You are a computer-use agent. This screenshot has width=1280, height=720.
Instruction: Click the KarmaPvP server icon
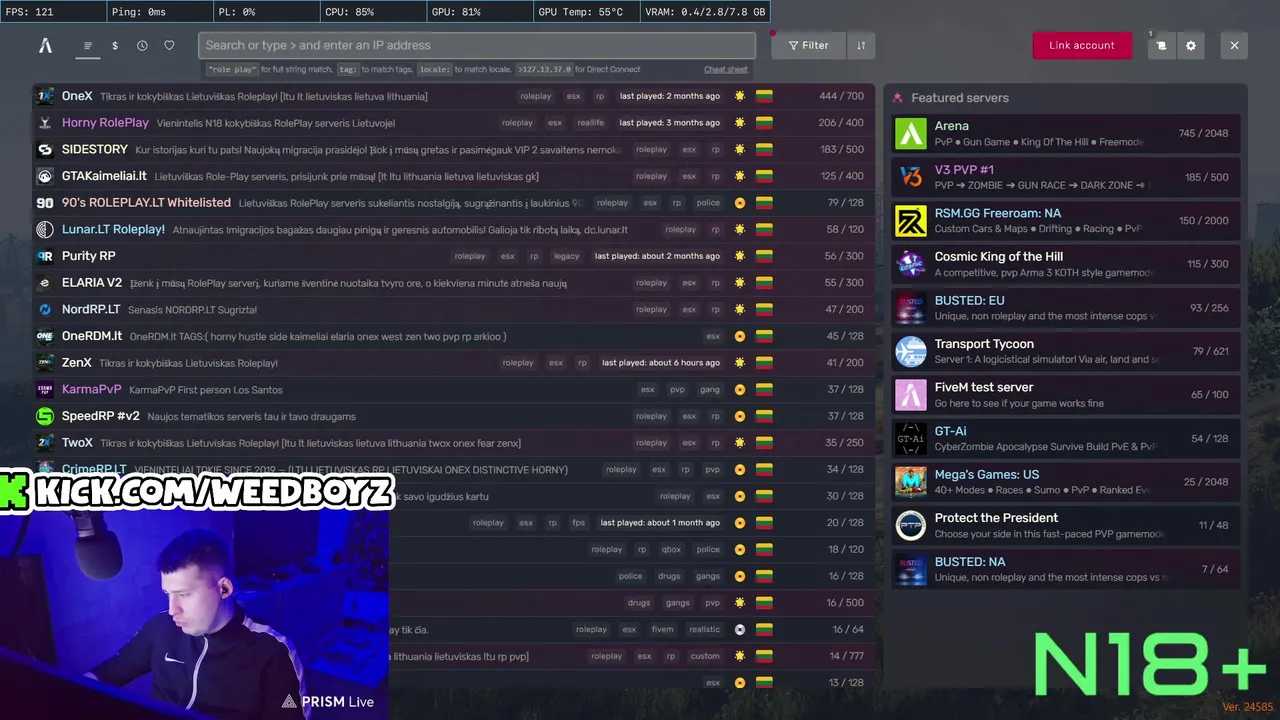[45, 389]
